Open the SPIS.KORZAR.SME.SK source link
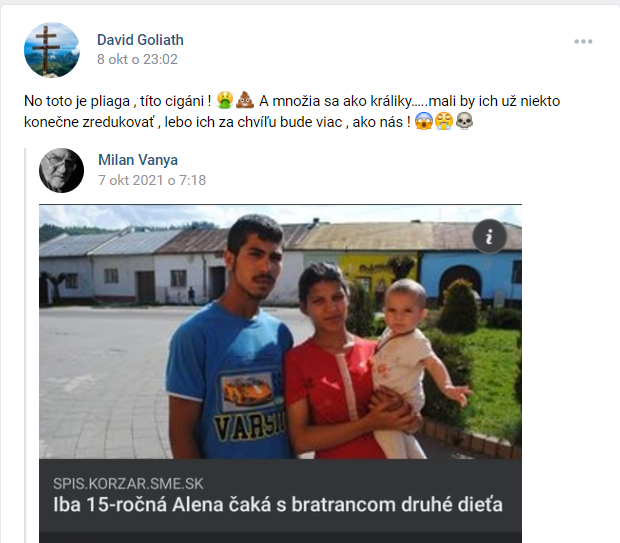 129,484
